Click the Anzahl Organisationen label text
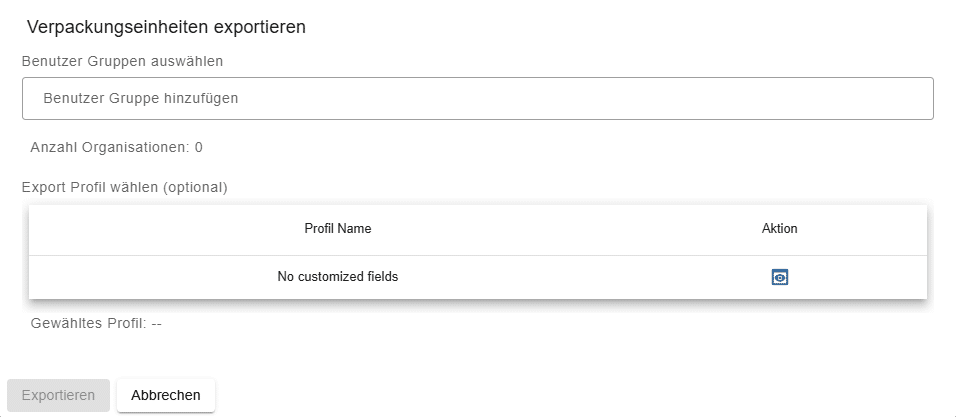956x417 pixels. pos(109,147)
